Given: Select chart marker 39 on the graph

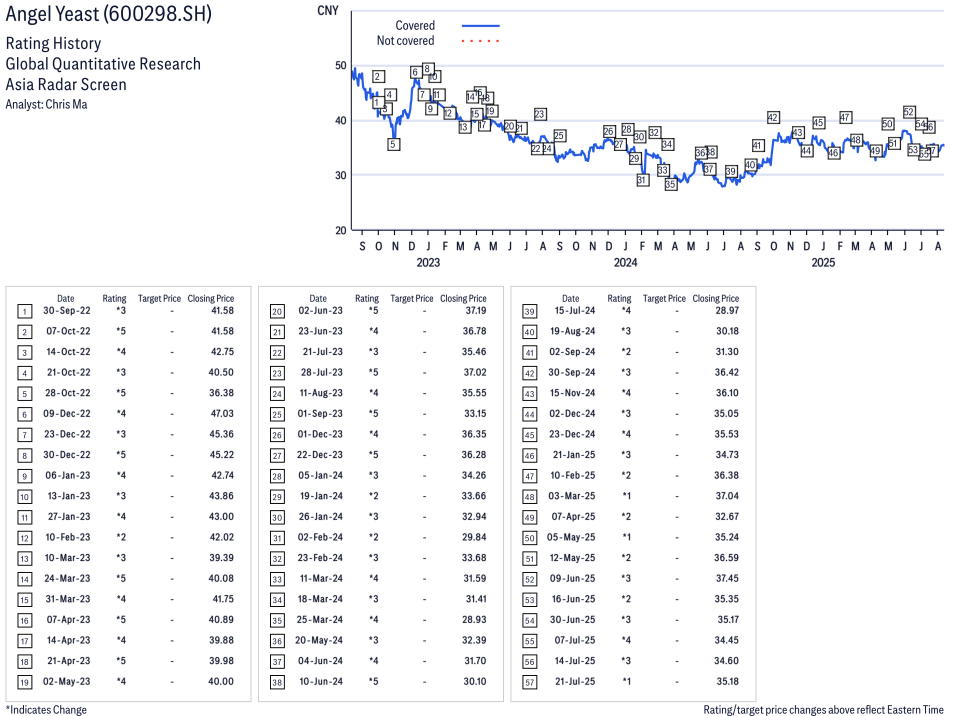Looking at the screenshot, I should (x=731, y=172).
